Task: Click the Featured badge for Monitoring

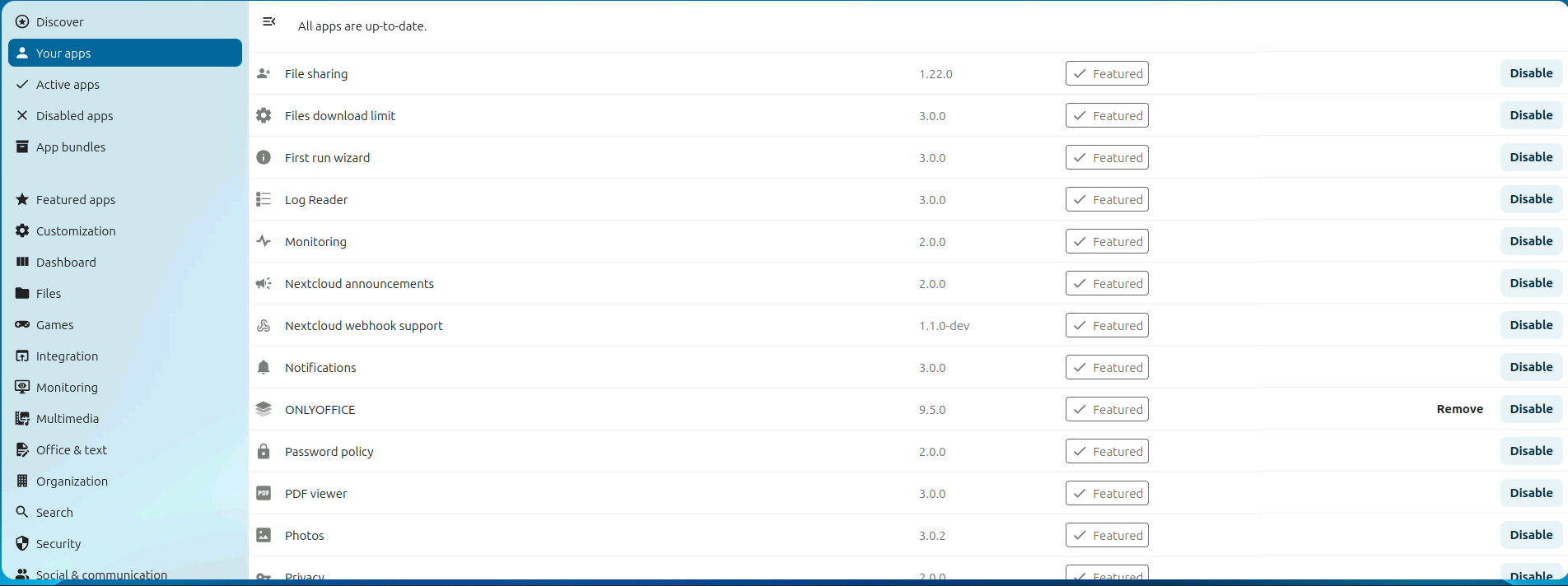Action: click(1107, 241)
